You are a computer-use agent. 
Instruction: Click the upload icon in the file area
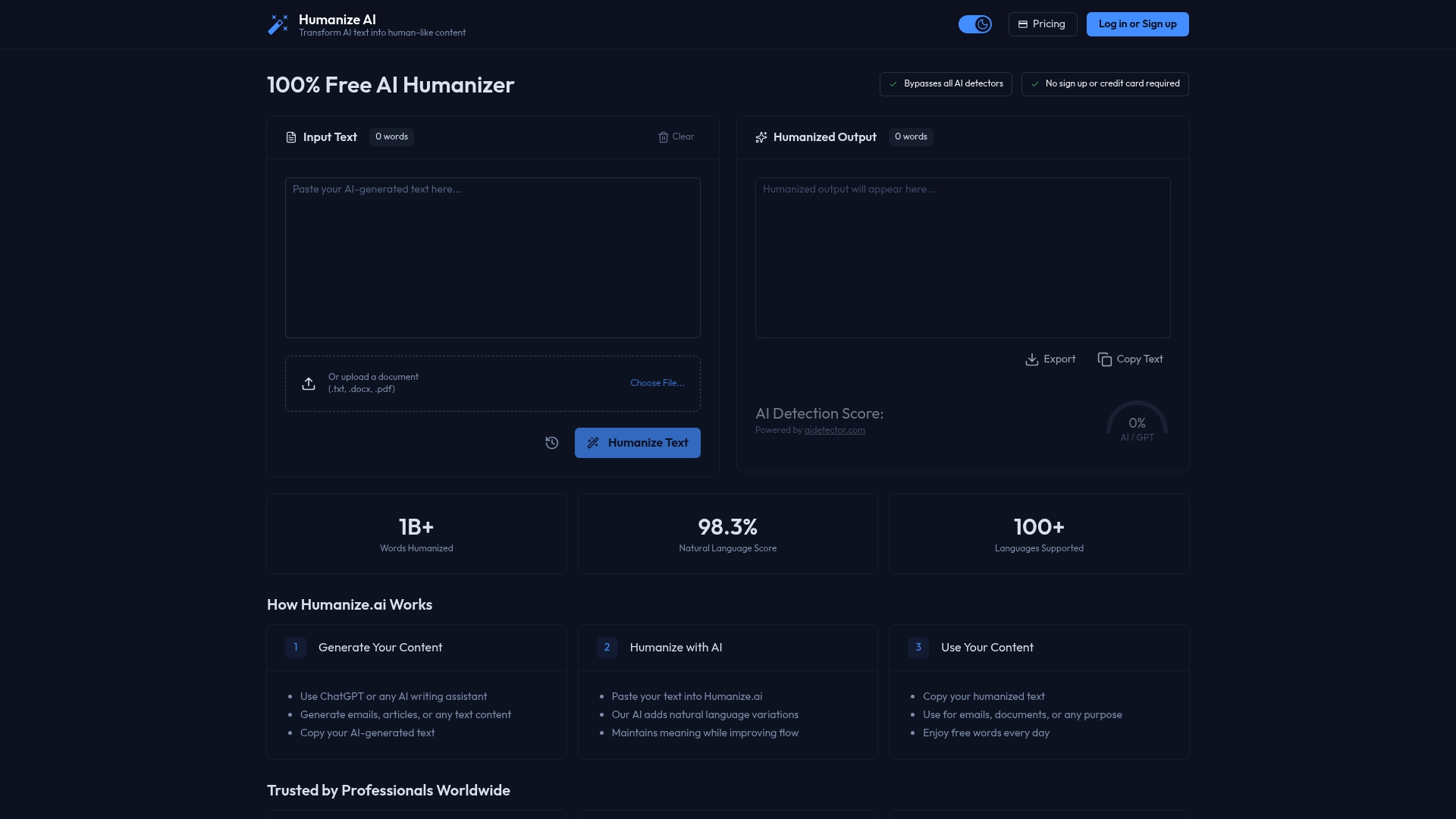(x=308, y=384)
